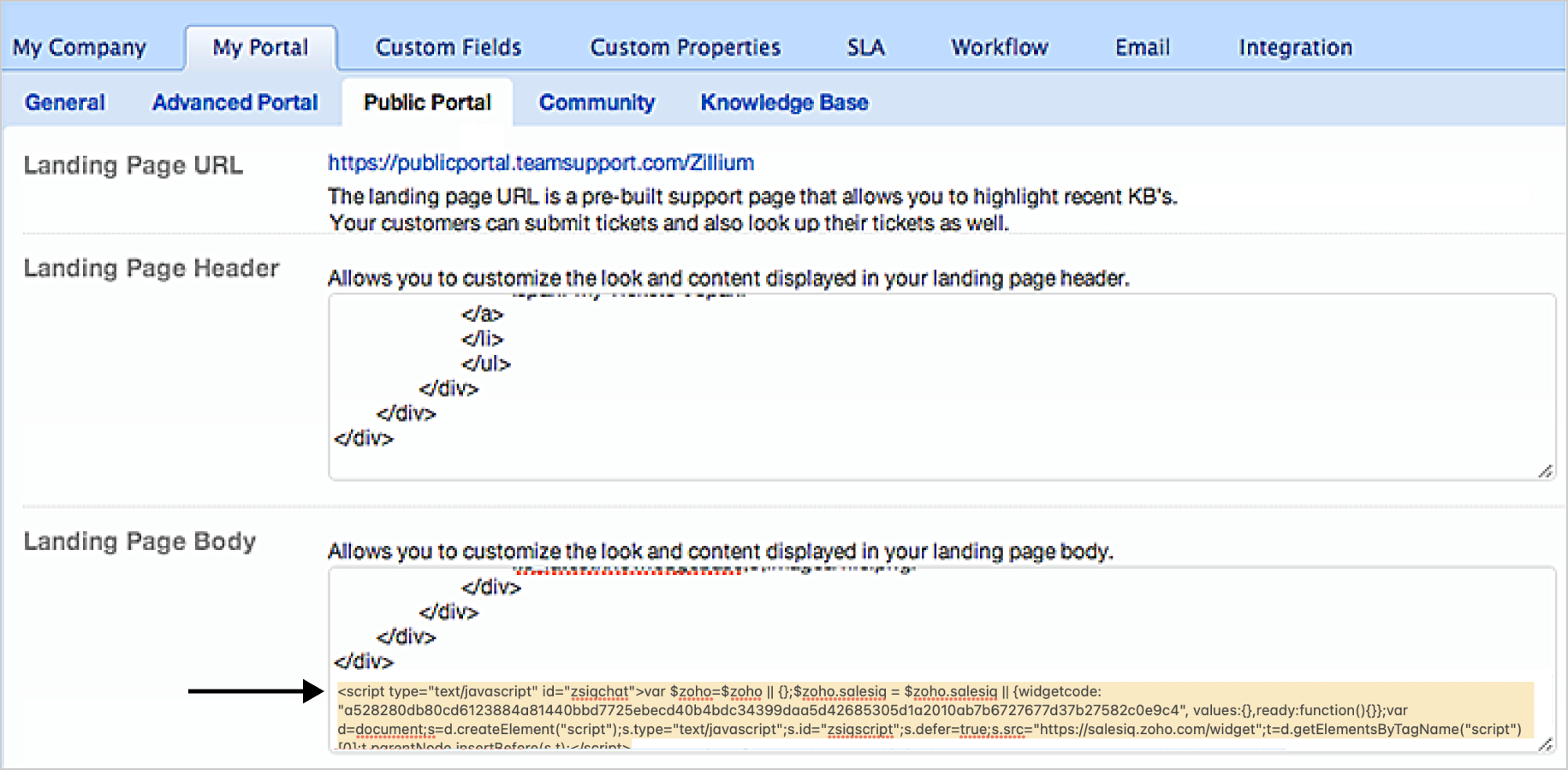Viewport: 1568px width, 770px height.
Task: Follow the publicportal.teamsupport.com/Zillium link
Action: 541,163
